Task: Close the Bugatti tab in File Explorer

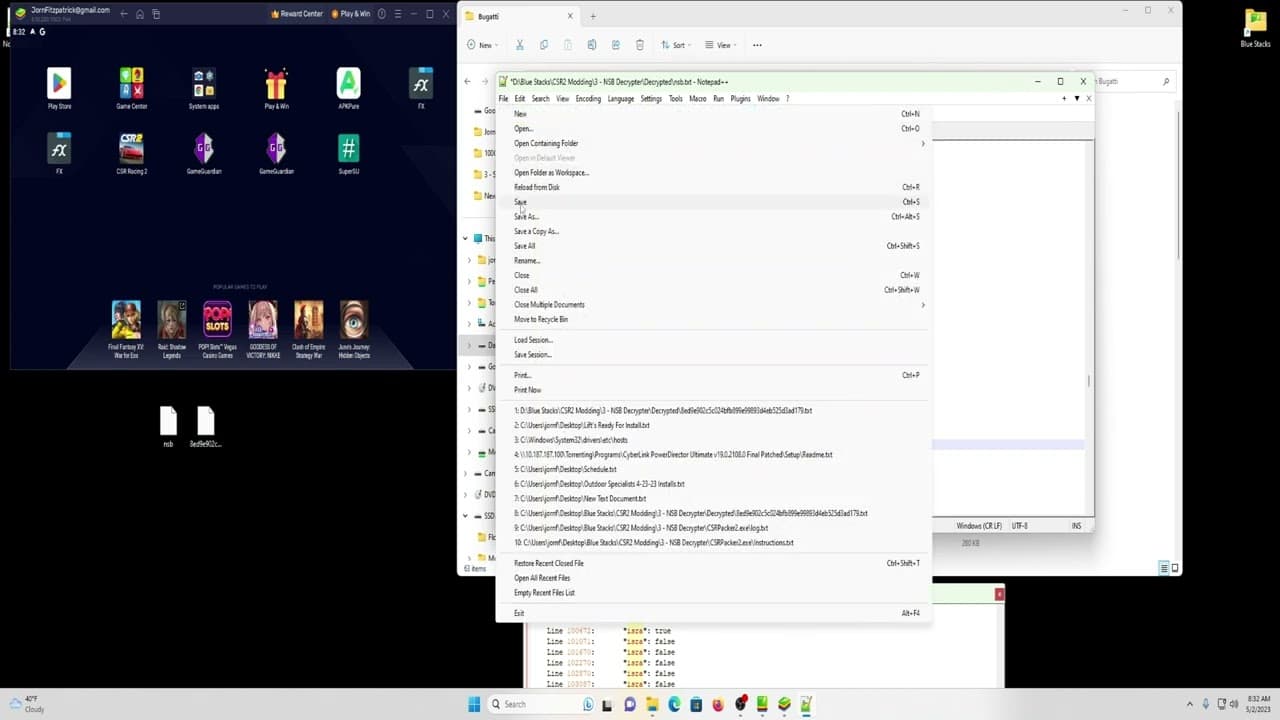Action: (570, 16)
